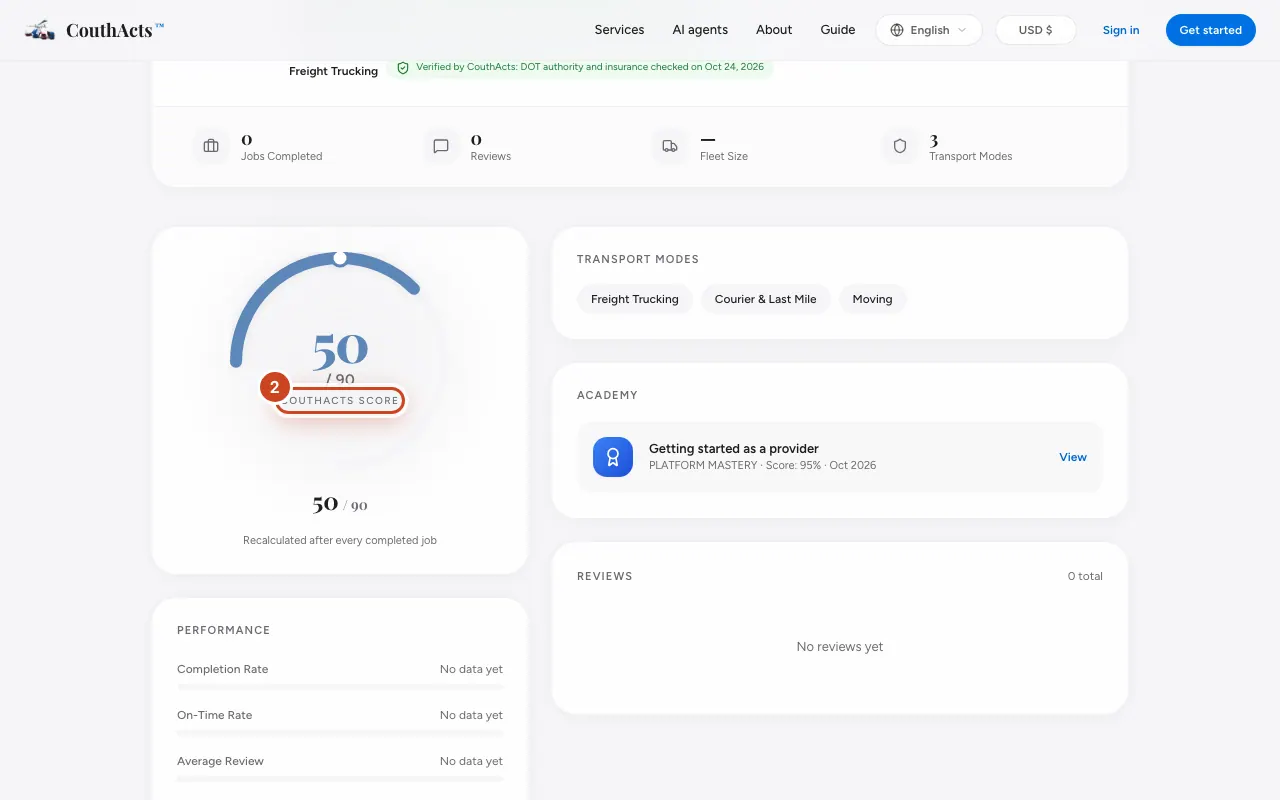Image resolution: width=1280 pixels, height=800 pixels.
Task: Go to the About page
Action: (774, 30)
